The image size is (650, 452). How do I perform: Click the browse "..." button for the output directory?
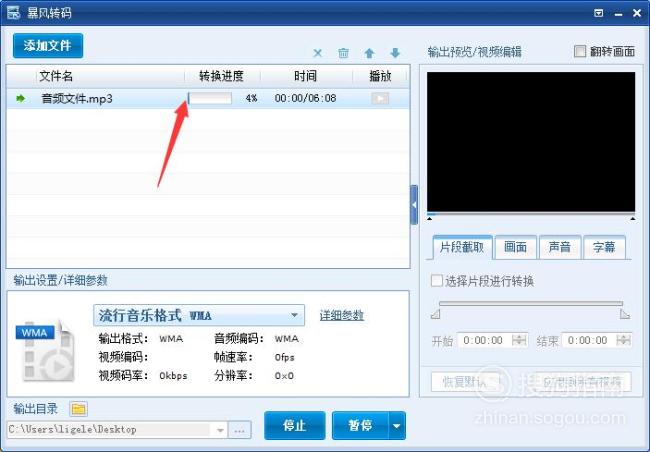[x=240, y=430]
